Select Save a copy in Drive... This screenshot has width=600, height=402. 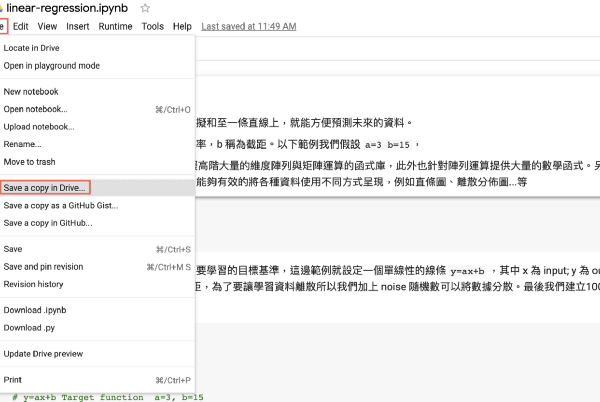[46, 187]
